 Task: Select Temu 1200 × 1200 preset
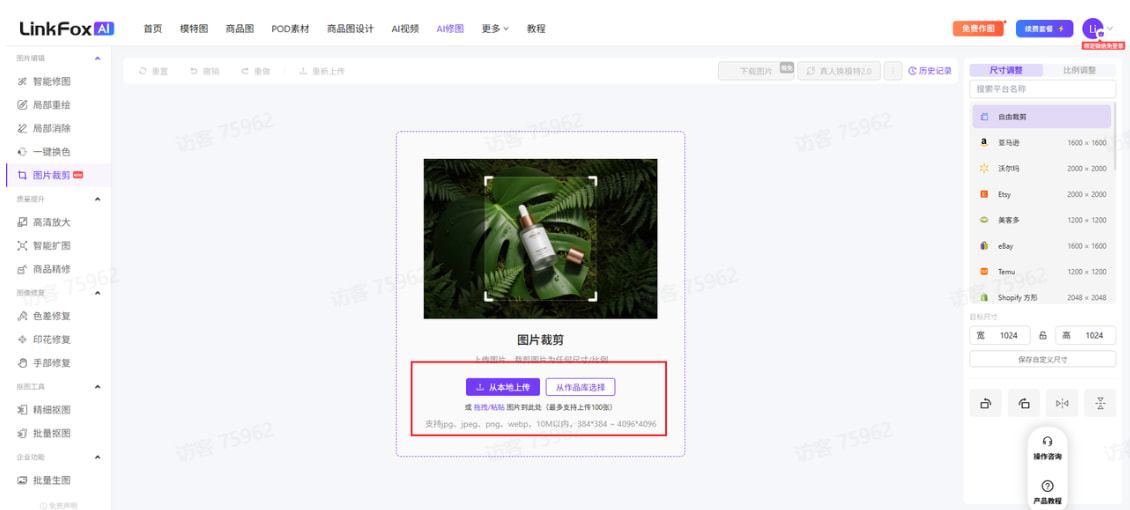pos(1041,272)
